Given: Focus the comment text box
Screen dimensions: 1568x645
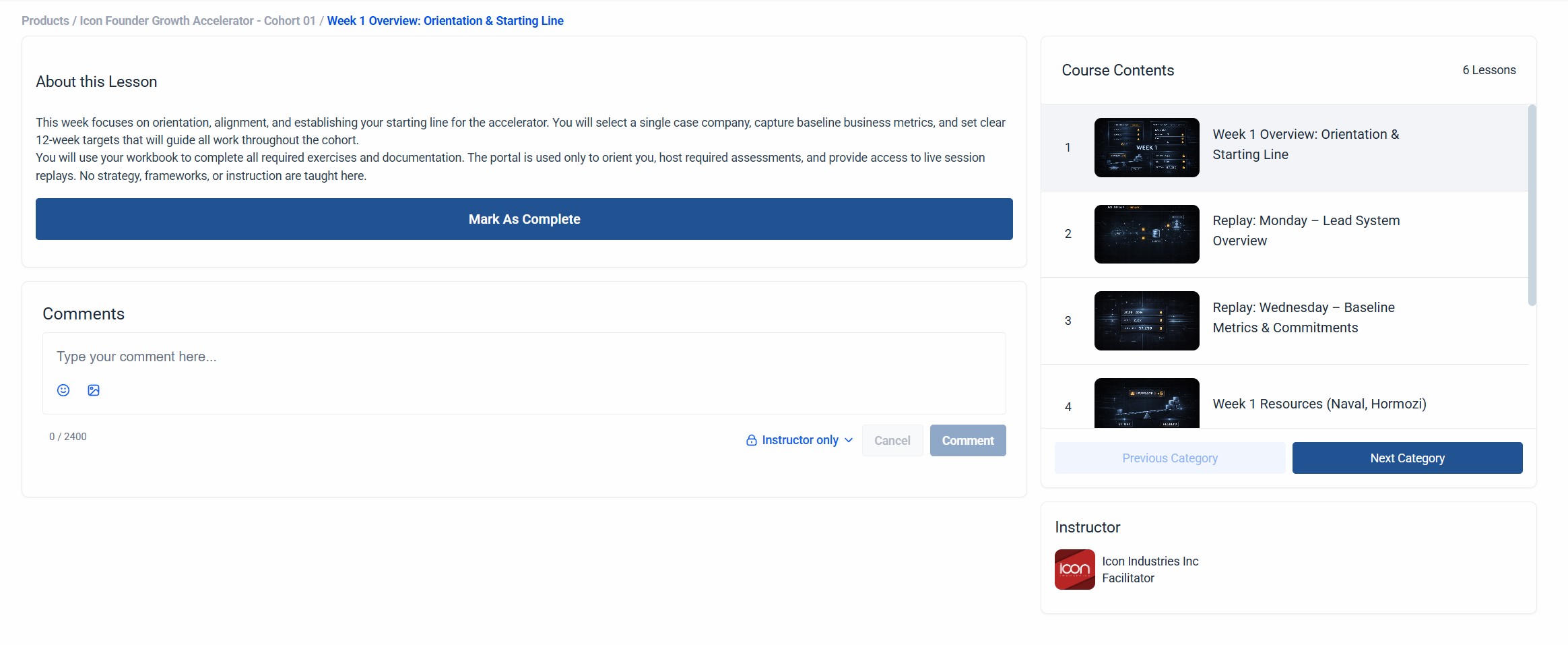Looking at the screenshot, I should coord(524,357).
